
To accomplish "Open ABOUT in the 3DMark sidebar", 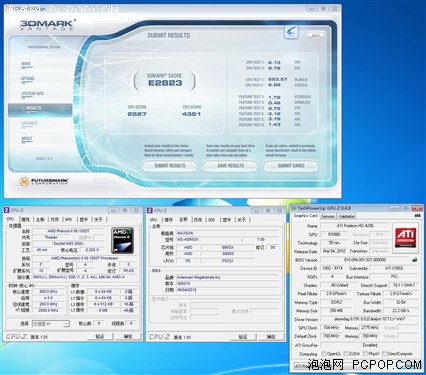I will click(27, 139).
